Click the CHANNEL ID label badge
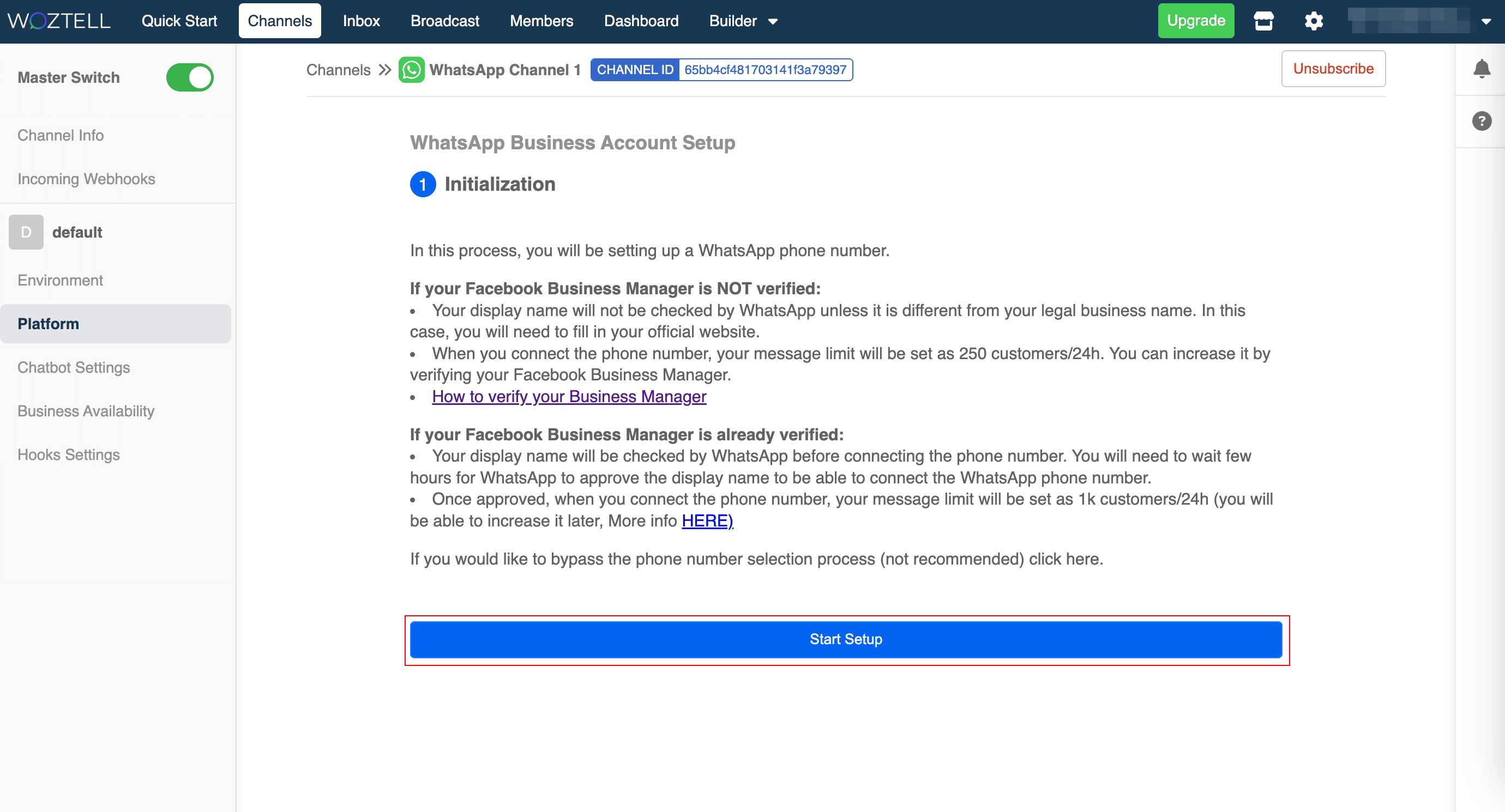The height and width of the screenshot is (812, 1505). point(635,70)
